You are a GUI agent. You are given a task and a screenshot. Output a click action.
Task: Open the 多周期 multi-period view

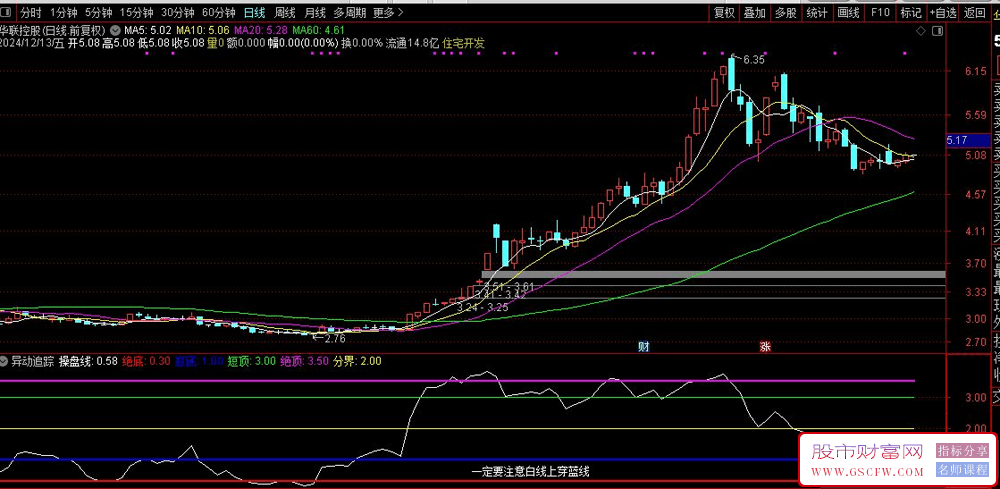[x=349, y=12]
